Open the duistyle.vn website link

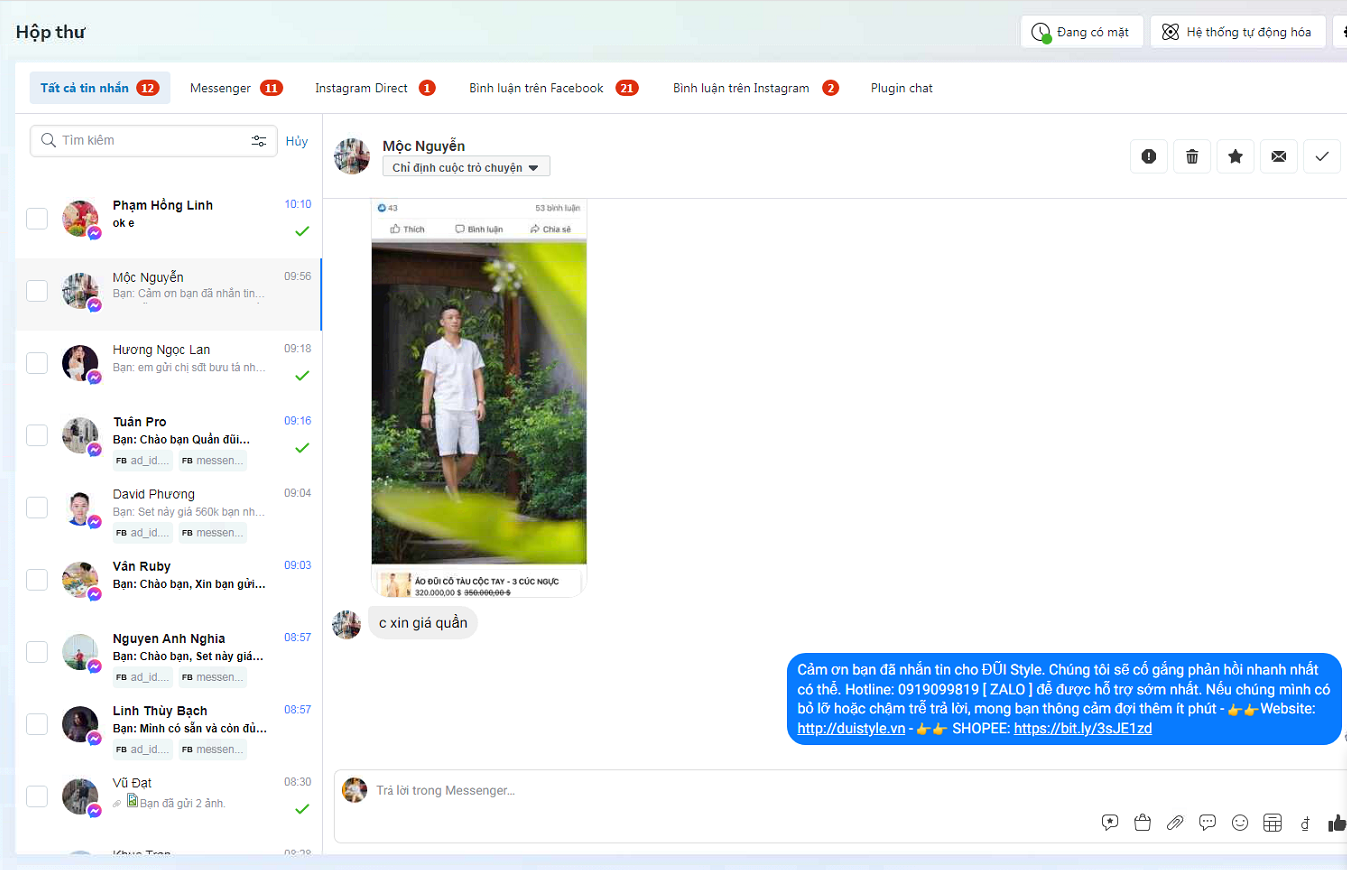[851, 728]
